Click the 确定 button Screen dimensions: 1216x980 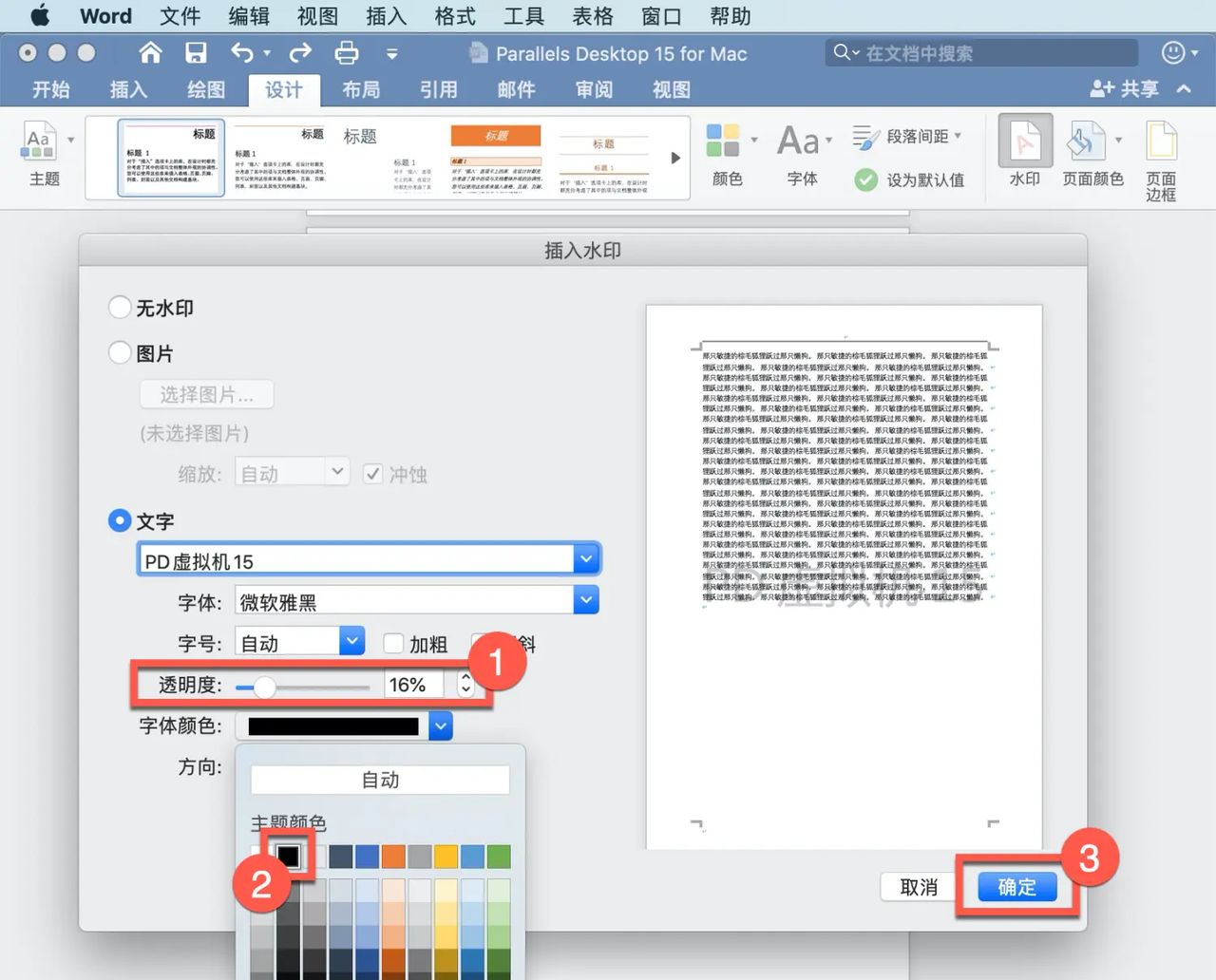click(x=1016, y=887)
